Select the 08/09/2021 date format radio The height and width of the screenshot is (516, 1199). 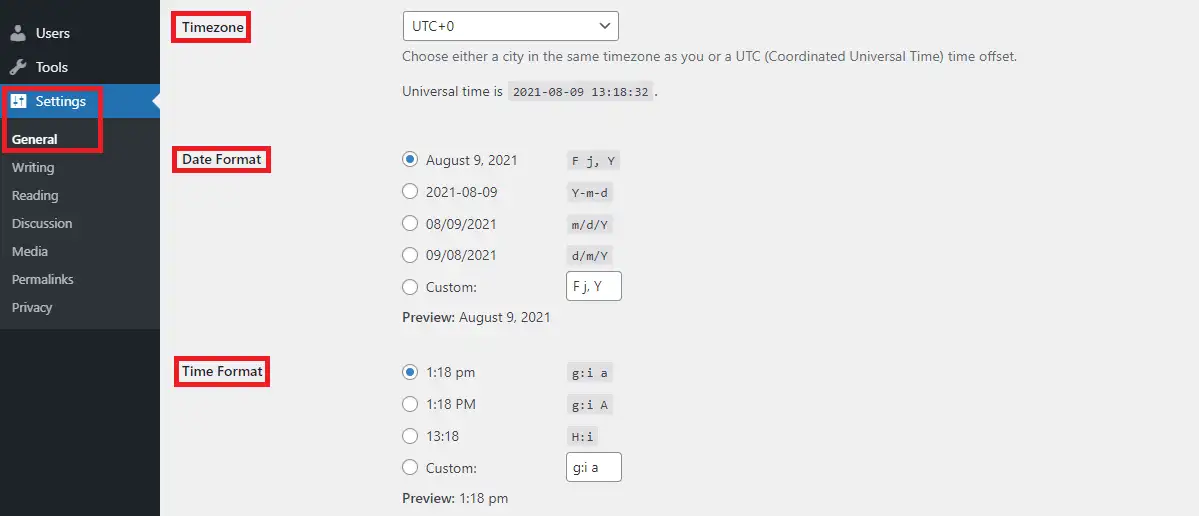[410, 224]
